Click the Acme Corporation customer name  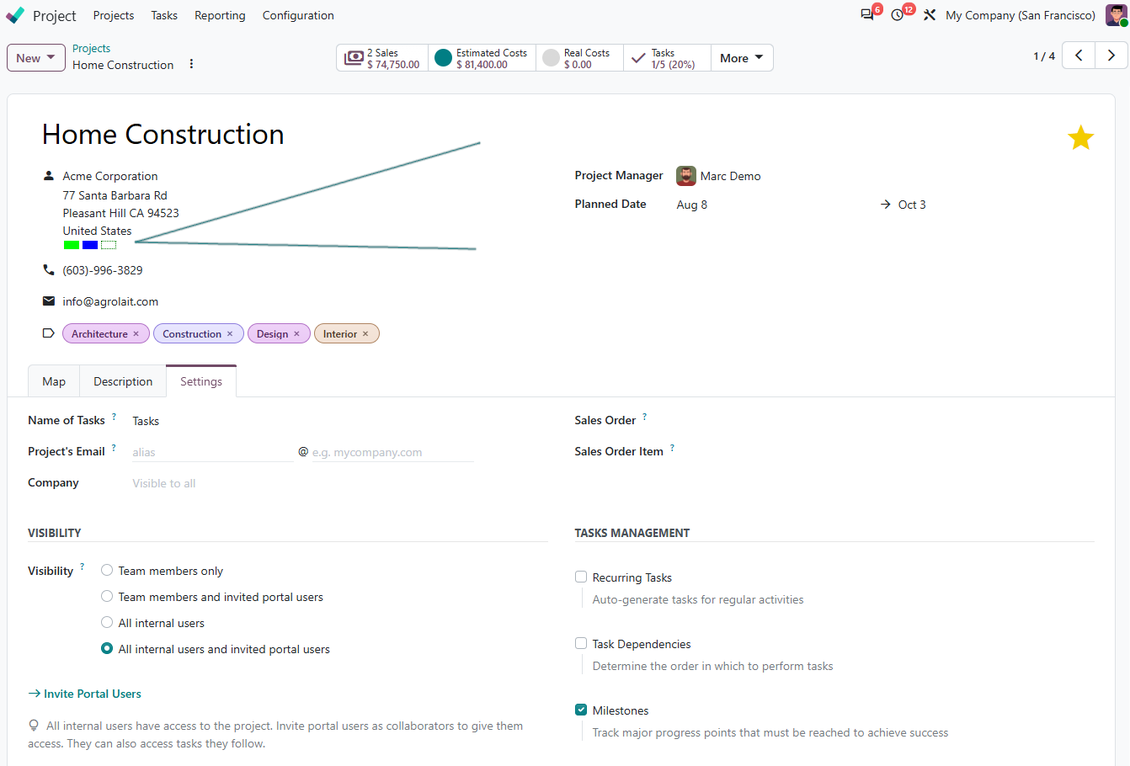[110, 176]
